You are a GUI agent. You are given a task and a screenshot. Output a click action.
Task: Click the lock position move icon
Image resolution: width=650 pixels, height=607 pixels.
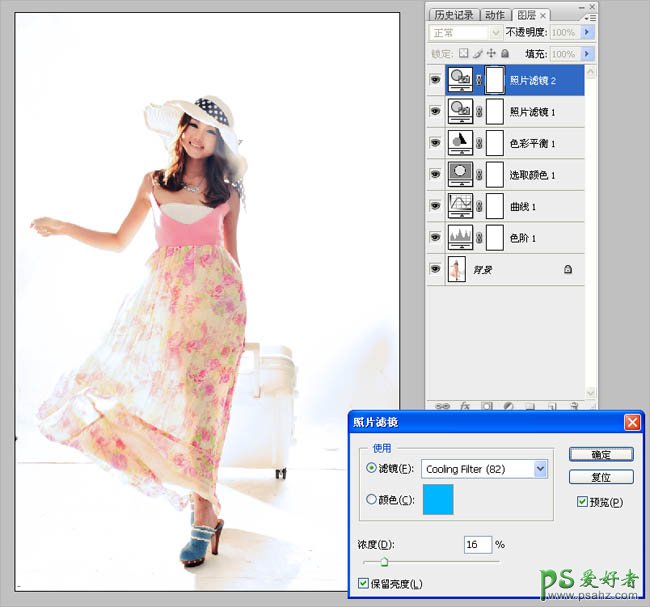pos(491,54)
